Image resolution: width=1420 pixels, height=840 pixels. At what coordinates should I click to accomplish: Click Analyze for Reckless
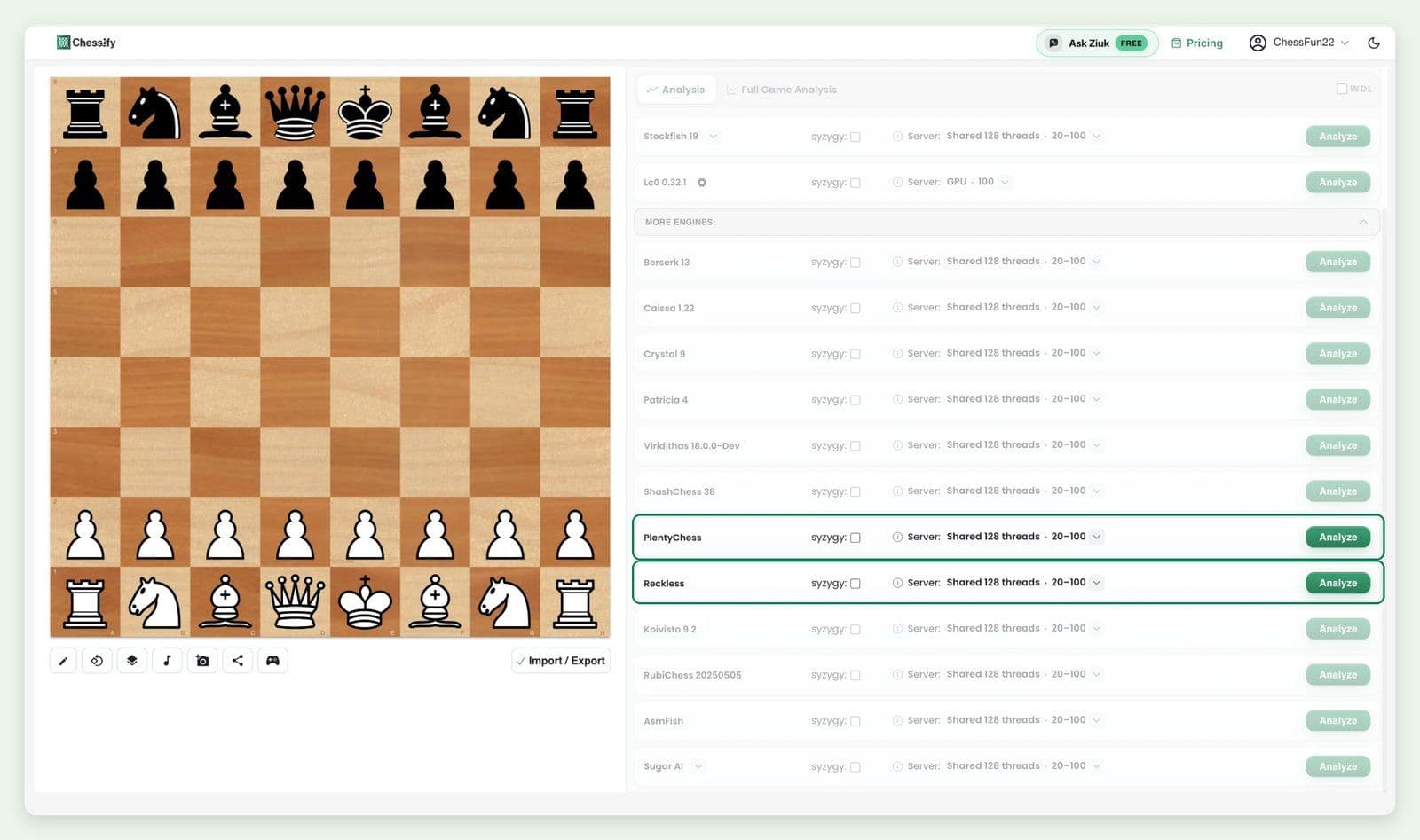[1337, 583]
